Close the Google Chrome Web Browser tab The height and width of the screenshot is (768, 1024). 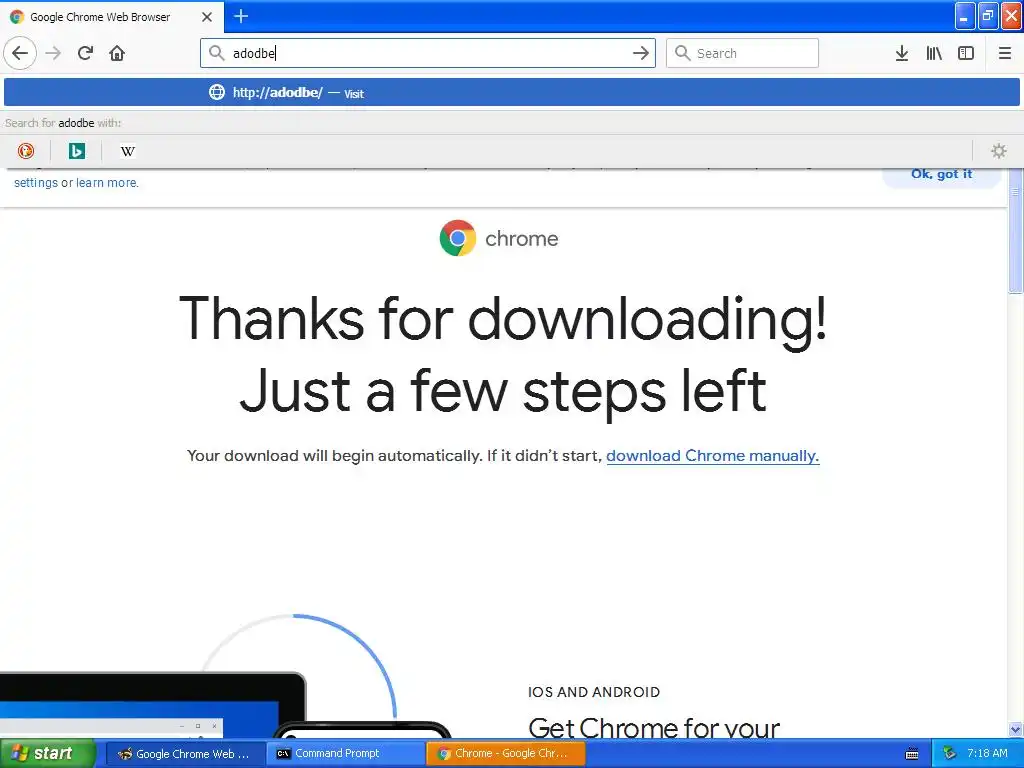pos(207,17)
